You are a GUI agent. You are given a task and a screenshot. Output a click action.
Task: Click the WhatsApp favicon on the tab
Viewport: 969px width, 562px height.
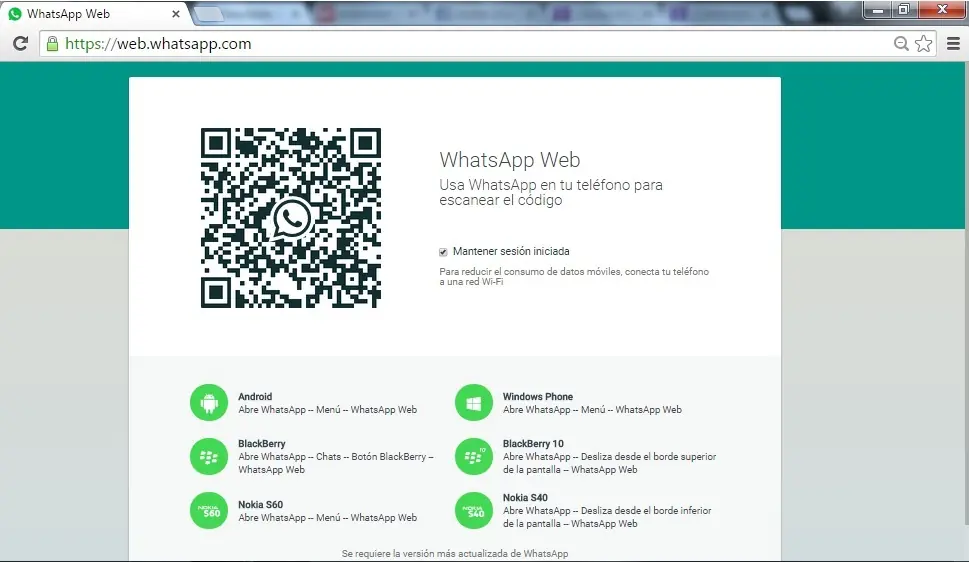(15, 14)
